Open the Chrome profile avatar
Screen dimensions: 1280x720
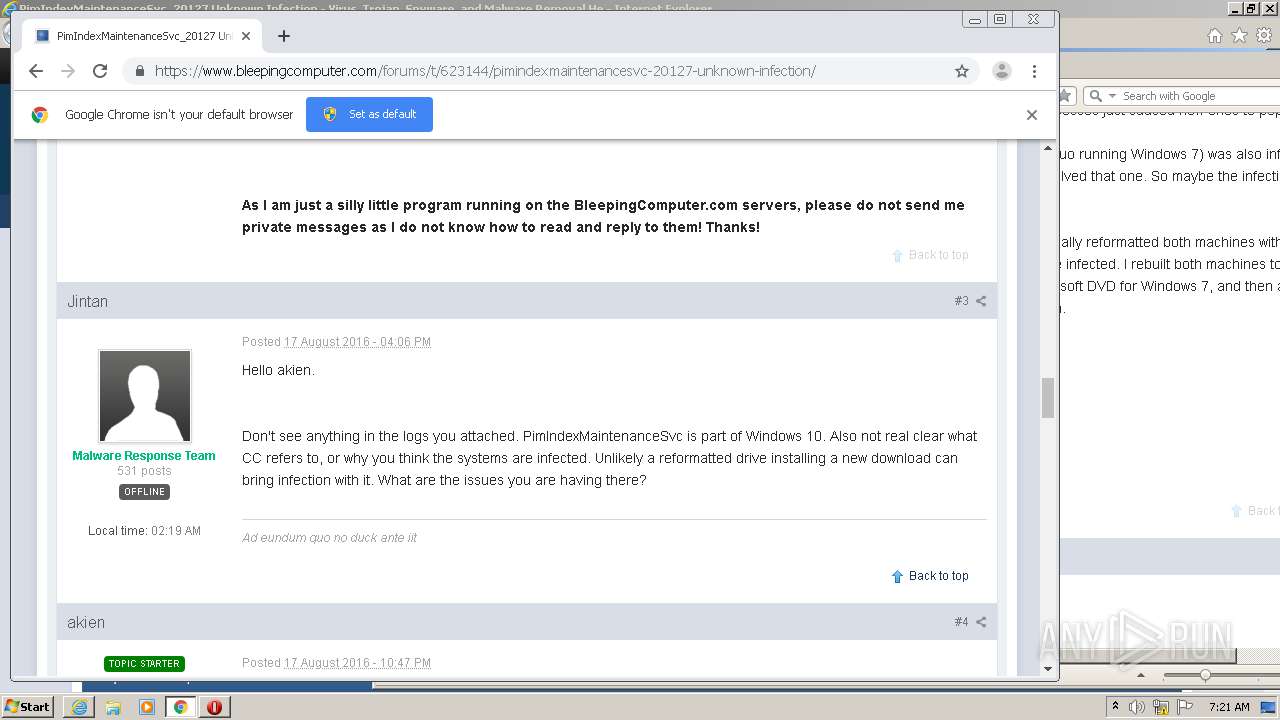[x=1001, y=71]
